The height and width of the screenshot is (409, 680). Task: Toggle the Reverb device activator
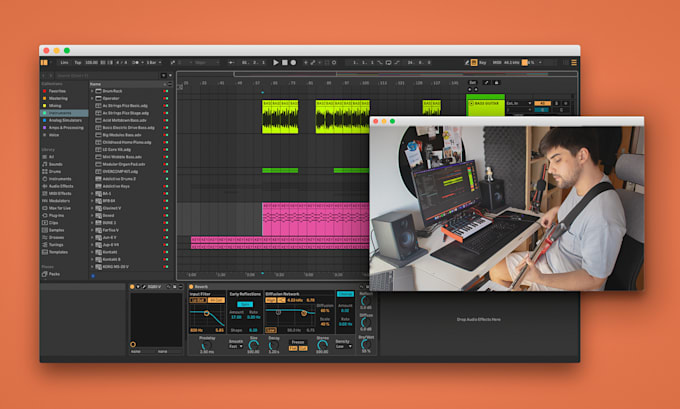pos(191,287)
